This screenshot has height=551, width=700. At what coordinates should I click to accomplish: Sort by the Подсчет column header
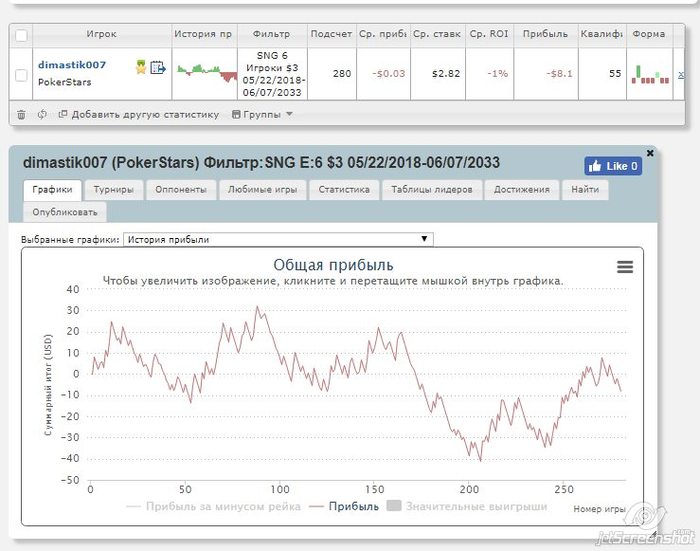coord(331,34)
